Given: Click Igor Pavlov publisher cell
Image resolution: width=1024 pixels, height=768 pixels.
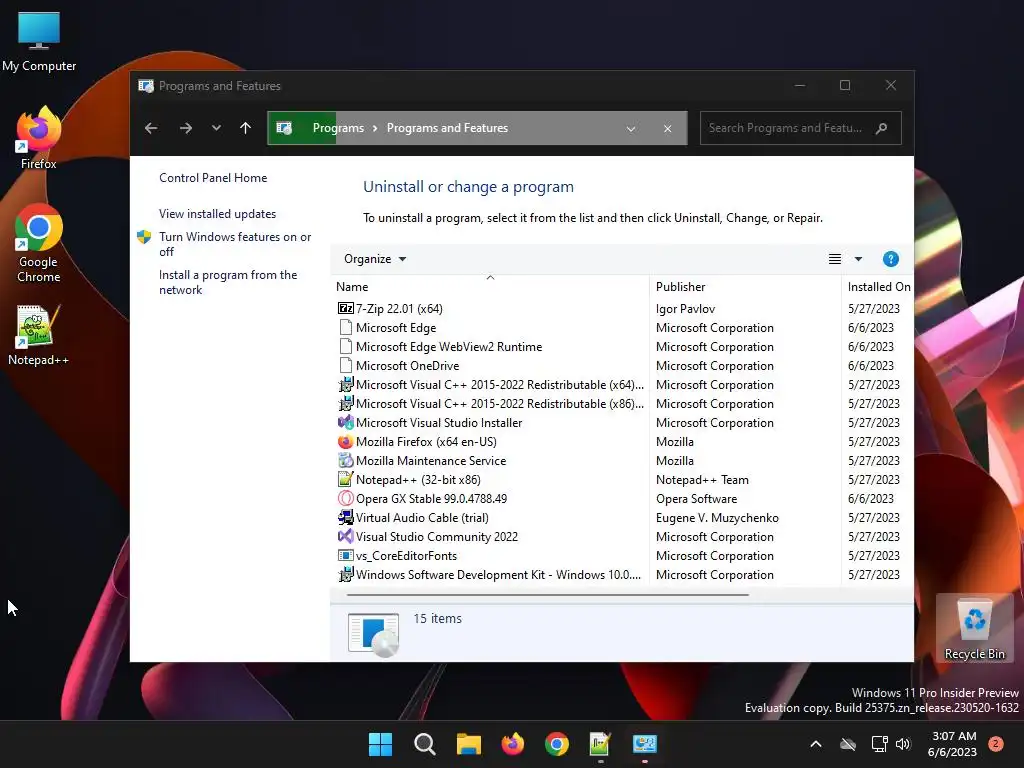Looking at the screenshot, I should pyautogui.click(x=685, y=308).
